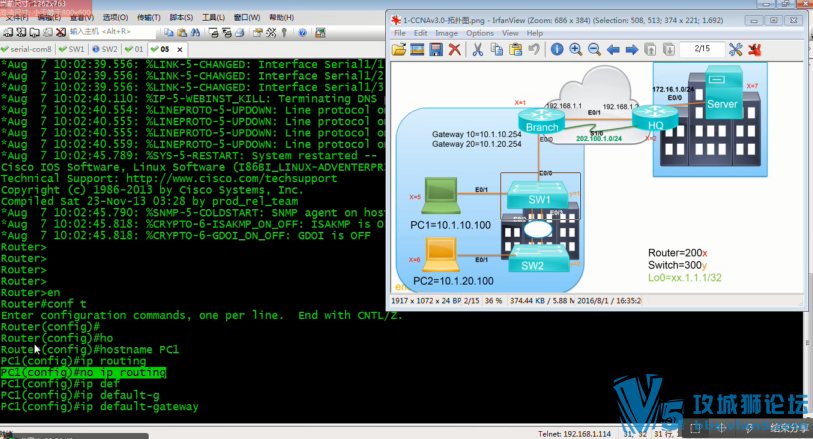Screen dimensions: 813x439
Task: Open IrfanView Help menu
Action: pos(535,33)
